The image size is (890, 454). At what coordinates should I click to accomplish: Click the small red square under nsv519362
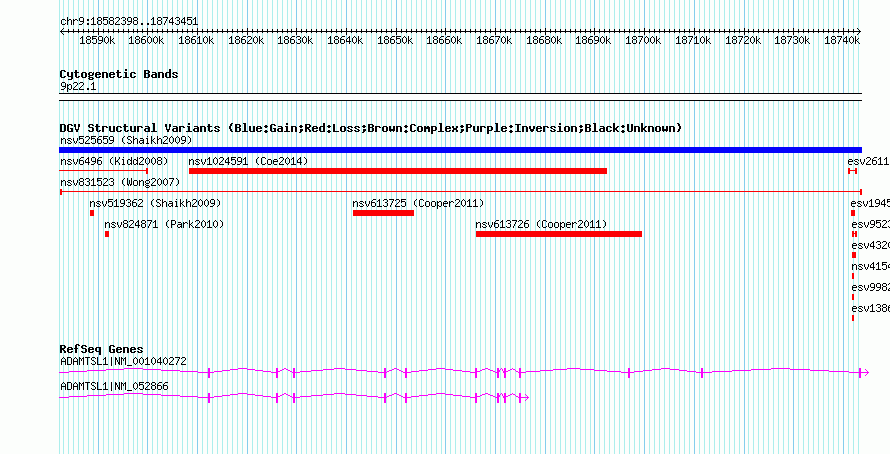click(92, 213)
